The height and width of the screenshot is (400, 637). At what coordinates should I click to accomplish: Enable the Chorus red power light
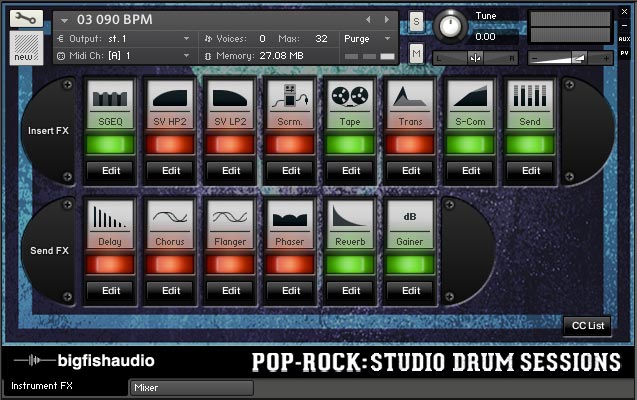(x=170, y=265)
